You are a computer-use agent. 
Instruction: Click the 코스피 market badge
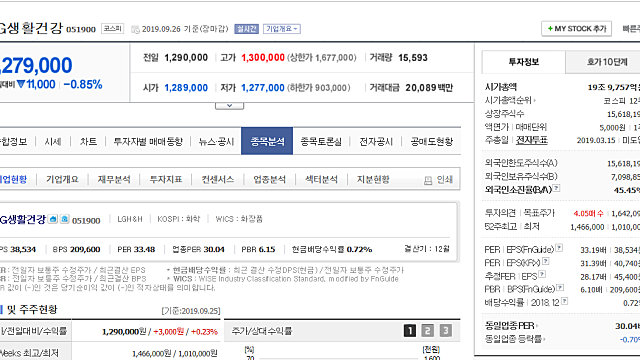point(112,29)
